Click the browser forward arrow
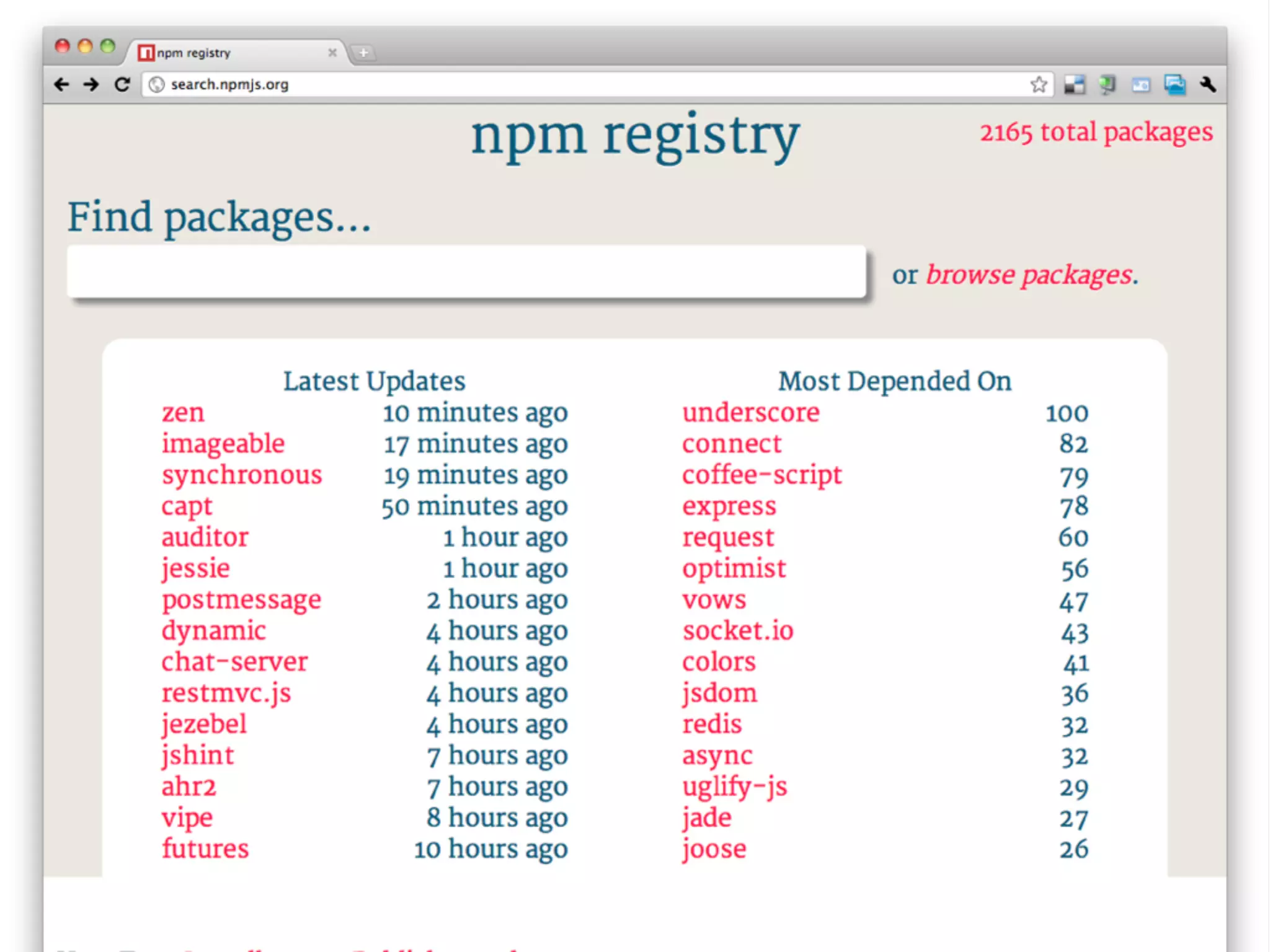This screenshot has width=1270, height=952. (x=91, y=84)
